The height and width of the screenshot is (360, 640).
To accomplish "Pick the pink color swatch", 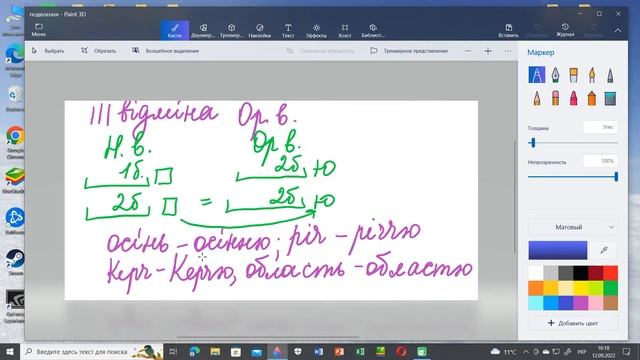I will [595, 303].
